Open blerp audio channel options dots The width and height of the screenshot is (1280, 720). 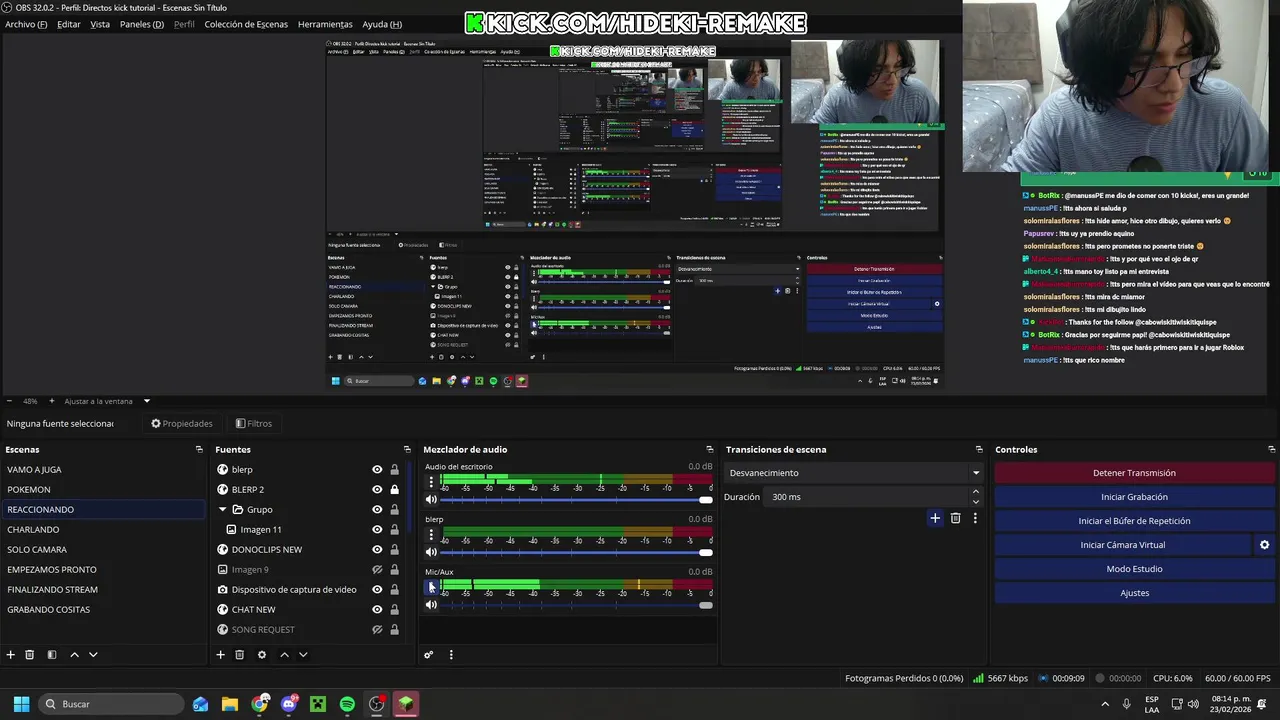point(431,534)
